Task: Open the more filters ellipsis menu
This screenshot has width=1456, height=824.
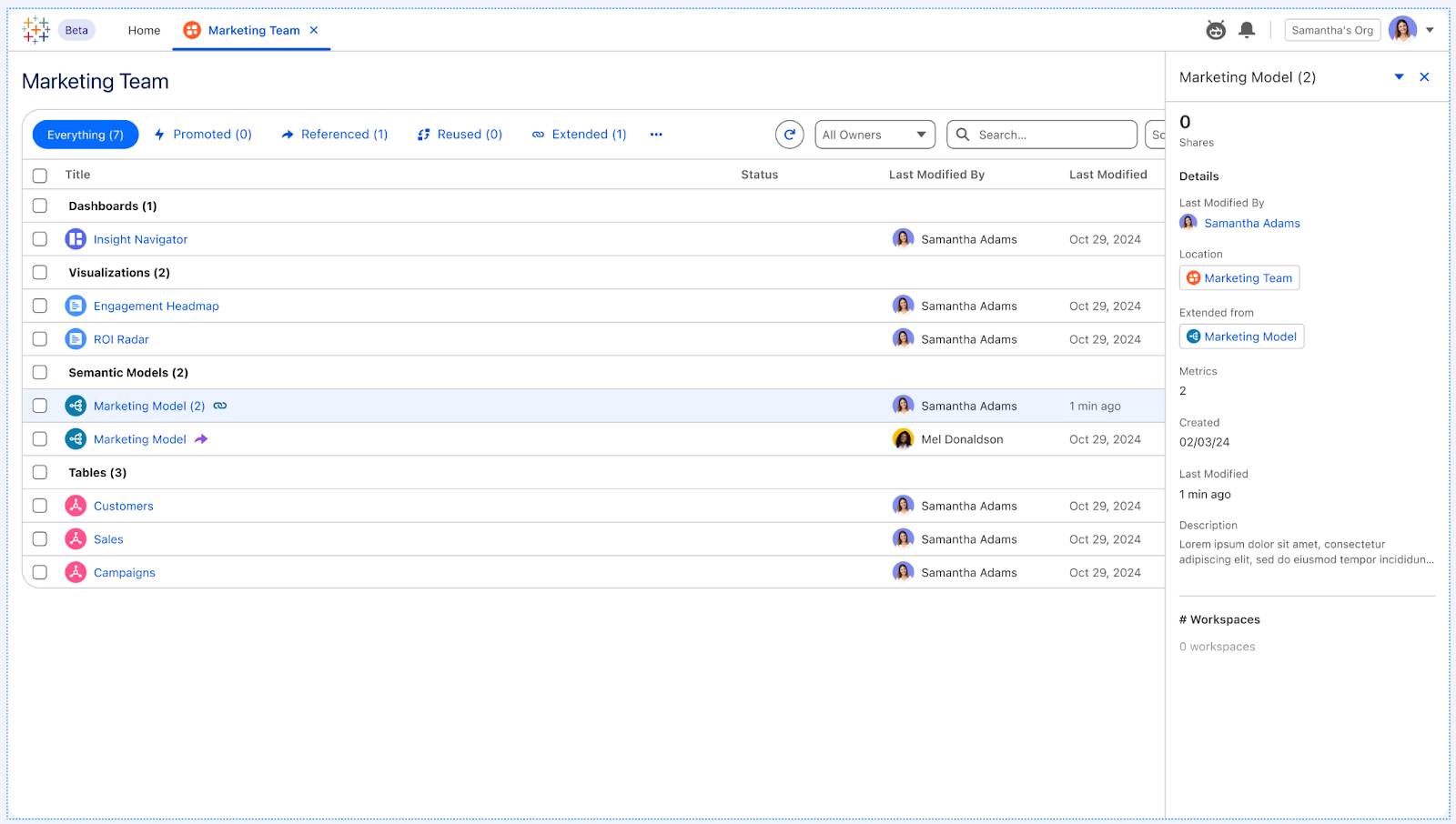Action: tap(656, 134)
